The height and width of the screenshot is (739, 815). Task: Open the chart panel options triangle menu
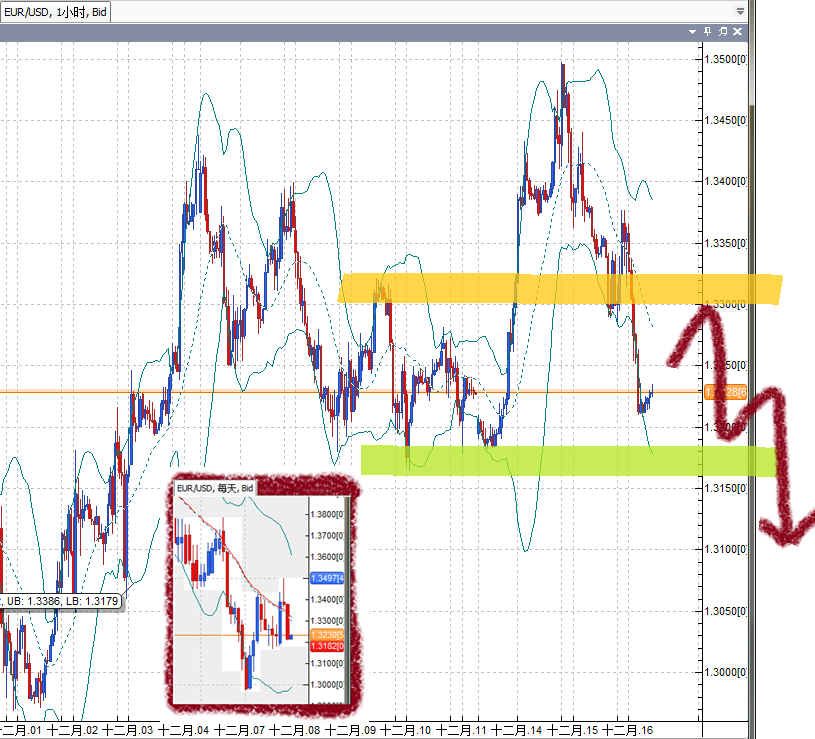692,32
